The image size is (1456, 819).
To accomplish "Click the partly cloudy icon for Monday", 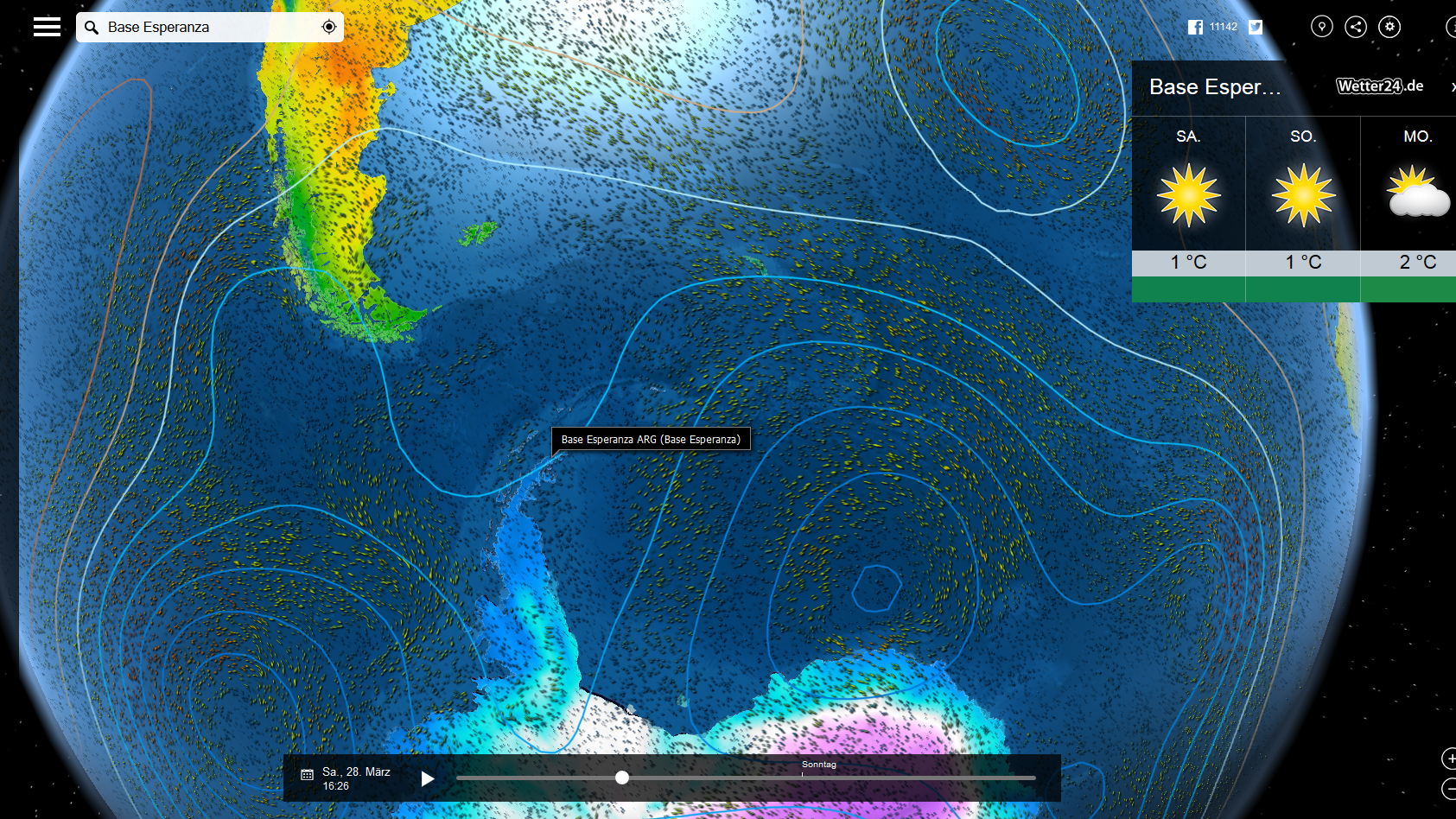I will coord(1418,192).
